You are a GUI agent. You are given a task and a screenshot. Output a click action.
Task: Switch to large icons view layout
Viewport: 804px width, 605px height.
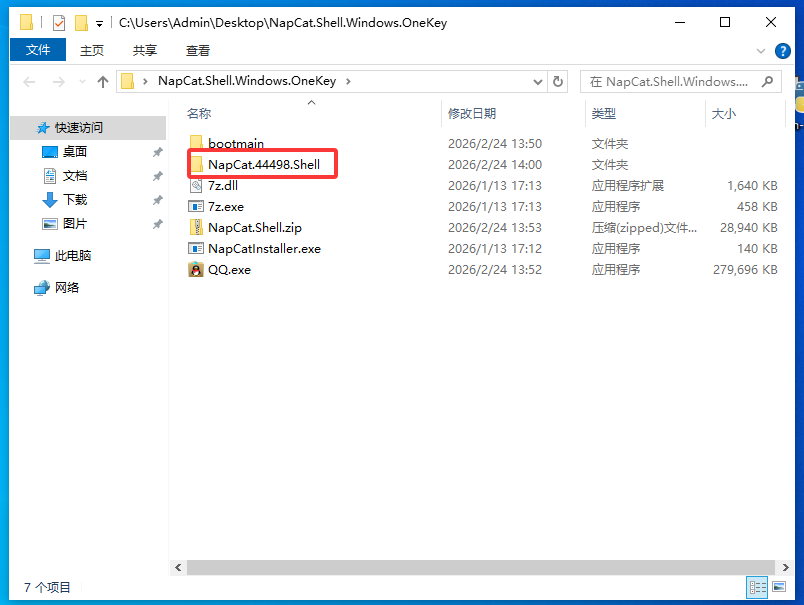(779, 587)
